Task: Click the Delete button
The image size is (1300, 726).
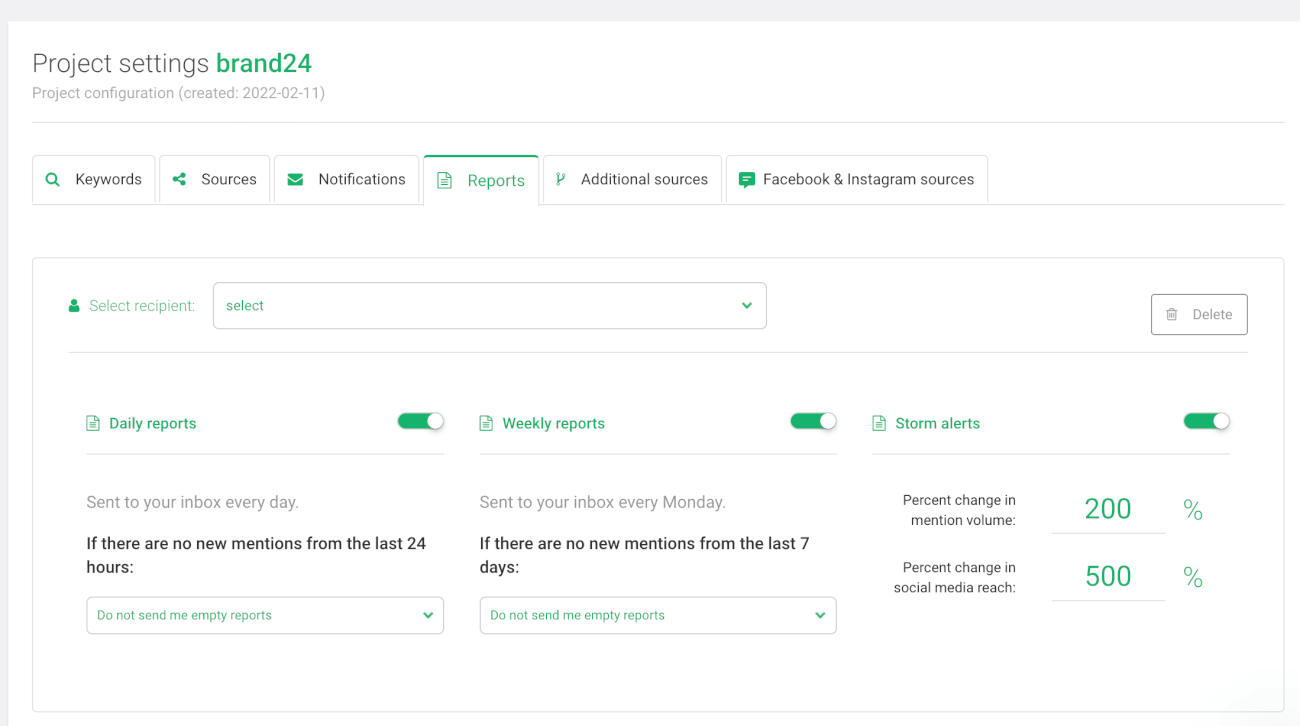Action: (1199, 314)
